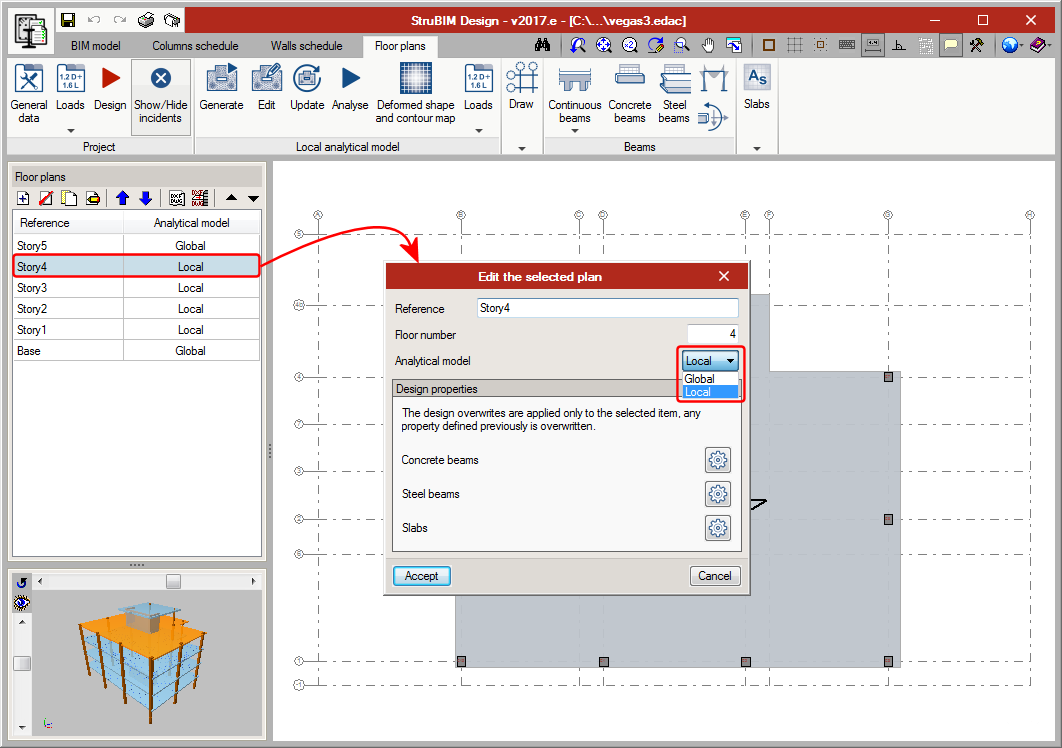Switch to the BIM model tab
This screenshot has width=1062, height=748.
[x=95, y=46]
